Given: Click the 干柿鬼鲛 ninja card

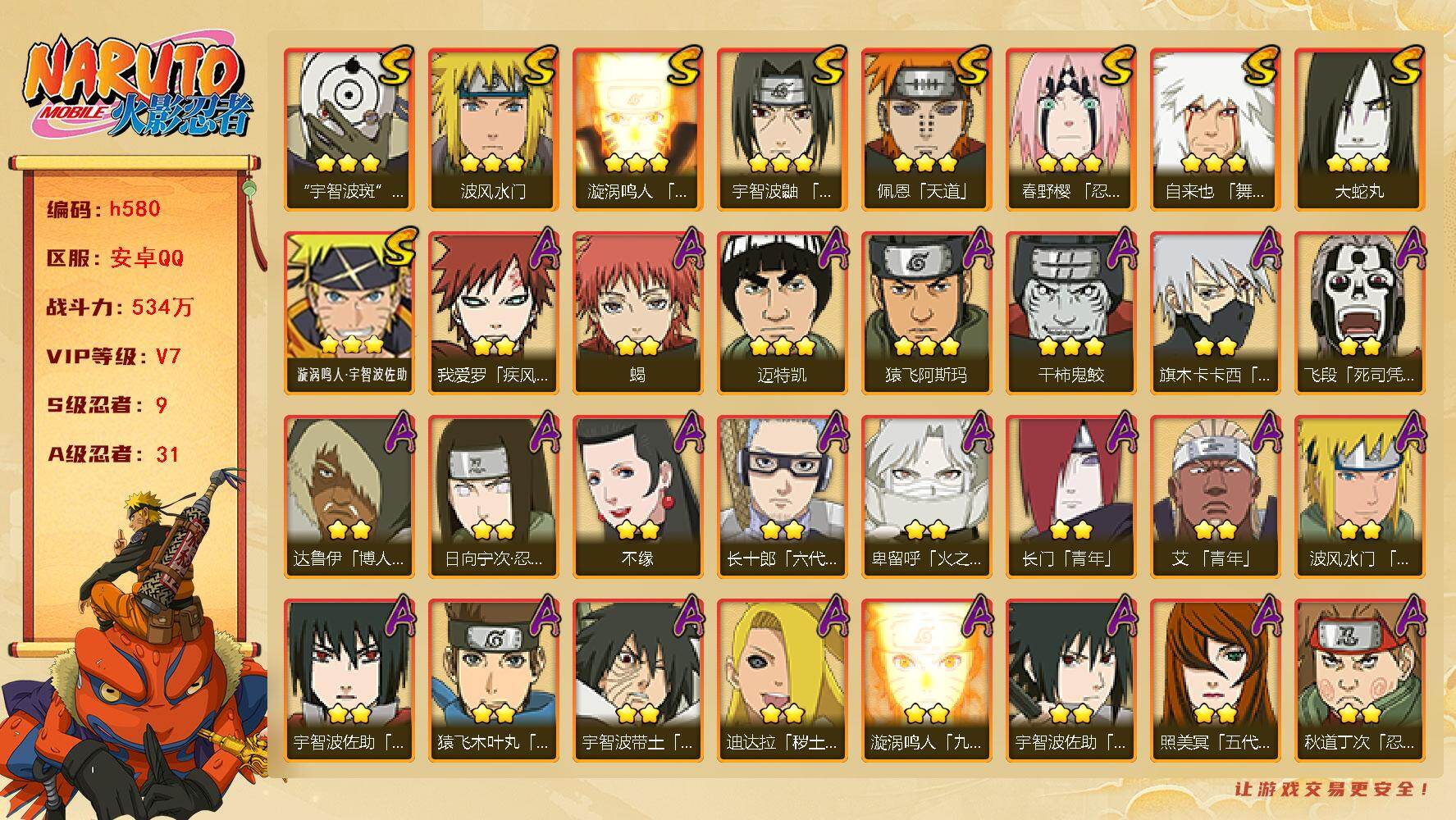Looking at the screenshot, I should (x=1071, y=313).
